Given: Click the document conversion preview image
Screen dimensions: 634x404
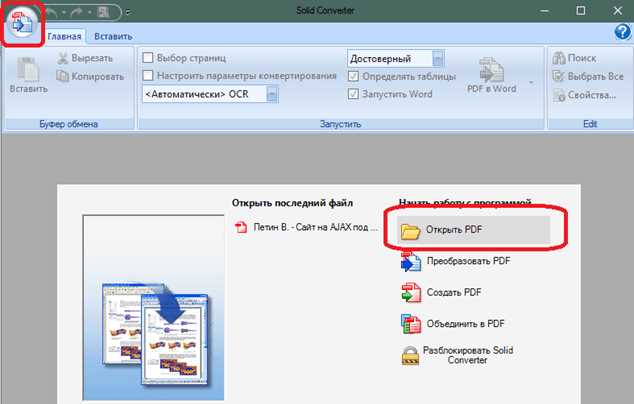Looking at the screenshot, I should [x=153, y=308].
